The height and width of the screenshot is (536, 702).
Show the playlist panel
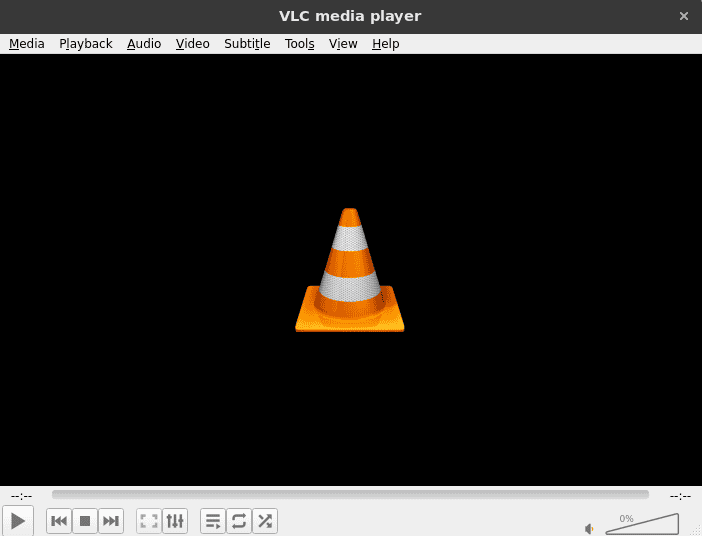click(213, 521)
